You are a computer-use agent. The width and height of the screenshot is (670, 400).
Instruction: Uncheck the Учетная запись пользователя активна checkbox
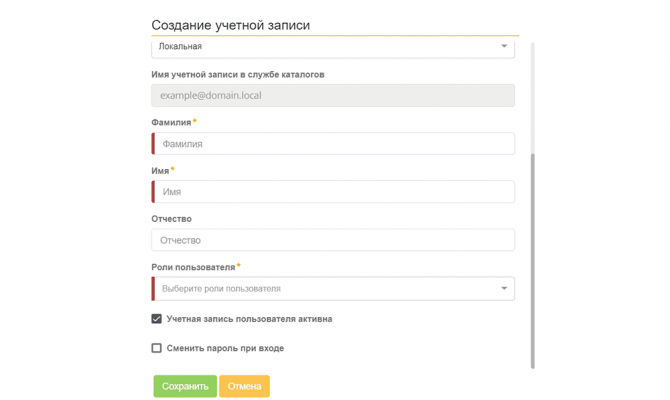coord(157,319)
